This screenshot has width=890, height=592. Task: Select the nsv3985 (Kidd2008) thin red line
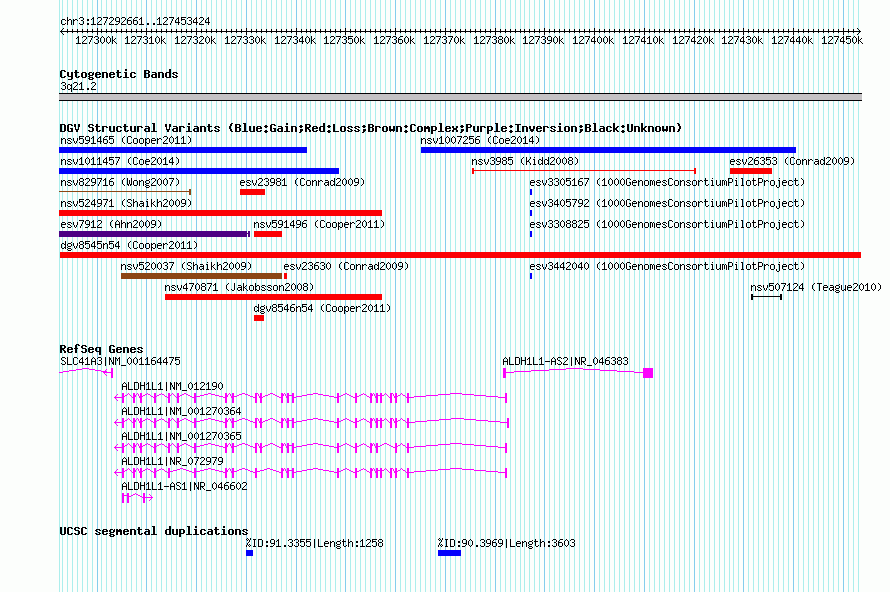coord(584,171)
